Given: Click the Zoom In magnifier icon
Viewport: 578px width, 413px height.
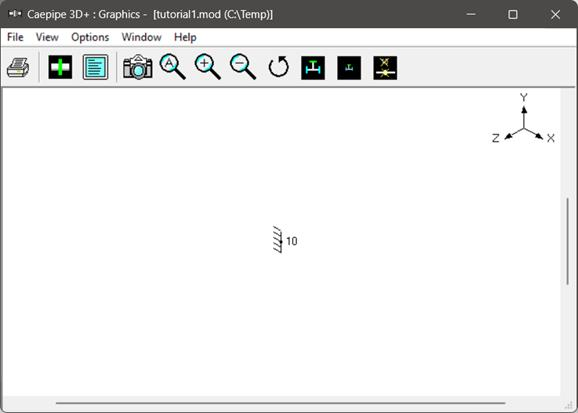Looking at the screenshot, I should (x=208, y=67).
